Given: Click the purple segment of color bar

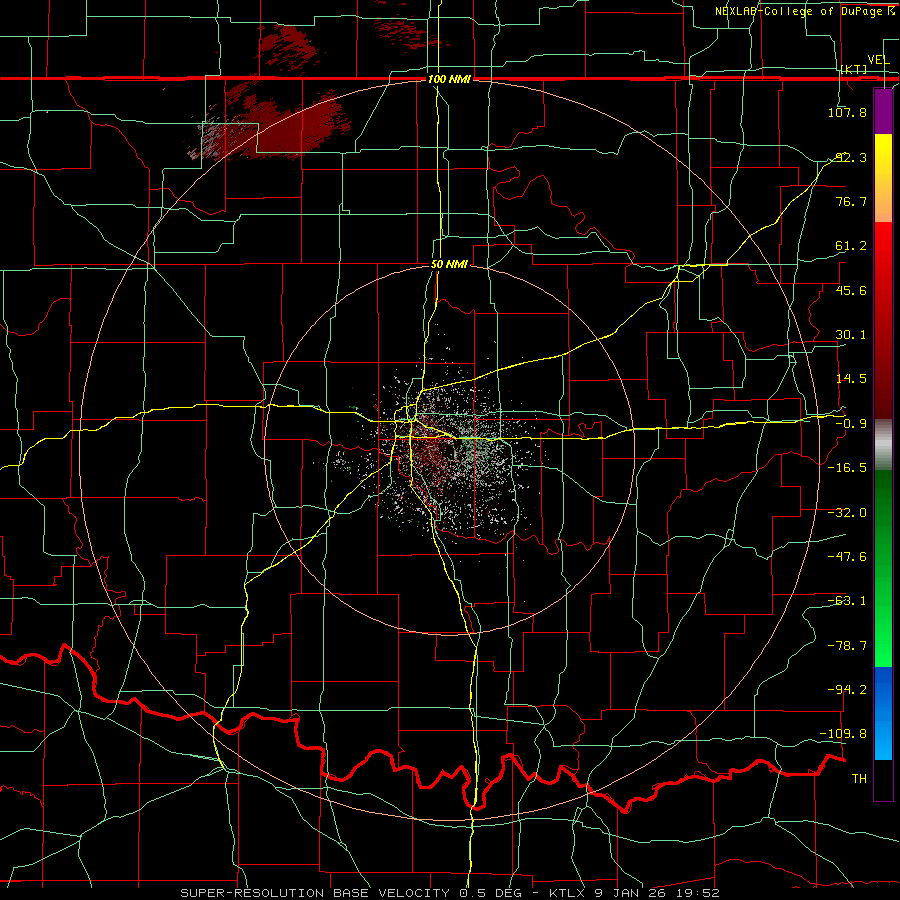Looking at the screenshot, I should [883, 111].
